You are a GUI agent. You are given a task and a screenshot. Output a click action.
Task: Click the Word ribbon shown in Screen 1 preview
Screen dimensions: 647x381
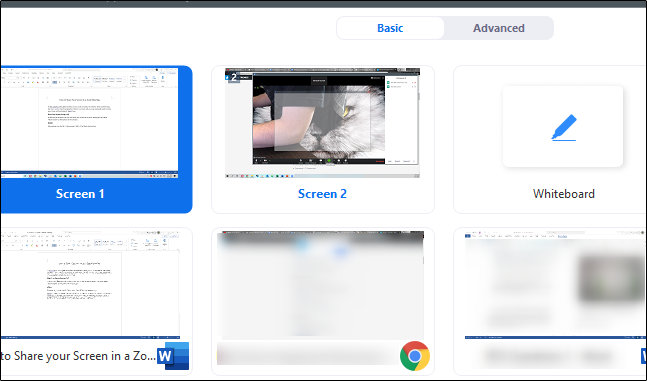(x=90, y=78)
